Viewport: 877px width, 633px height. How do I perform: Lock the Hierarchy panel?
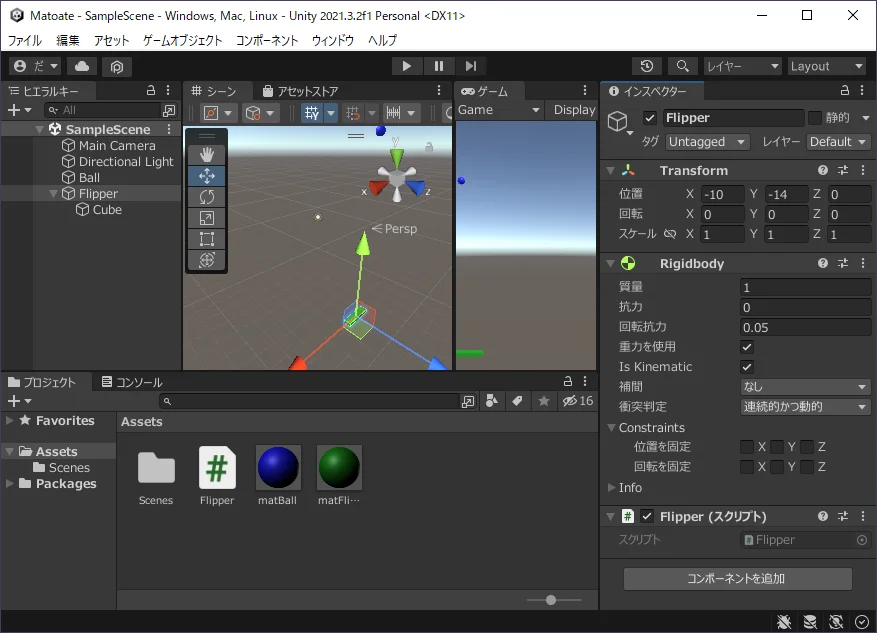click(x=151, y=91)
